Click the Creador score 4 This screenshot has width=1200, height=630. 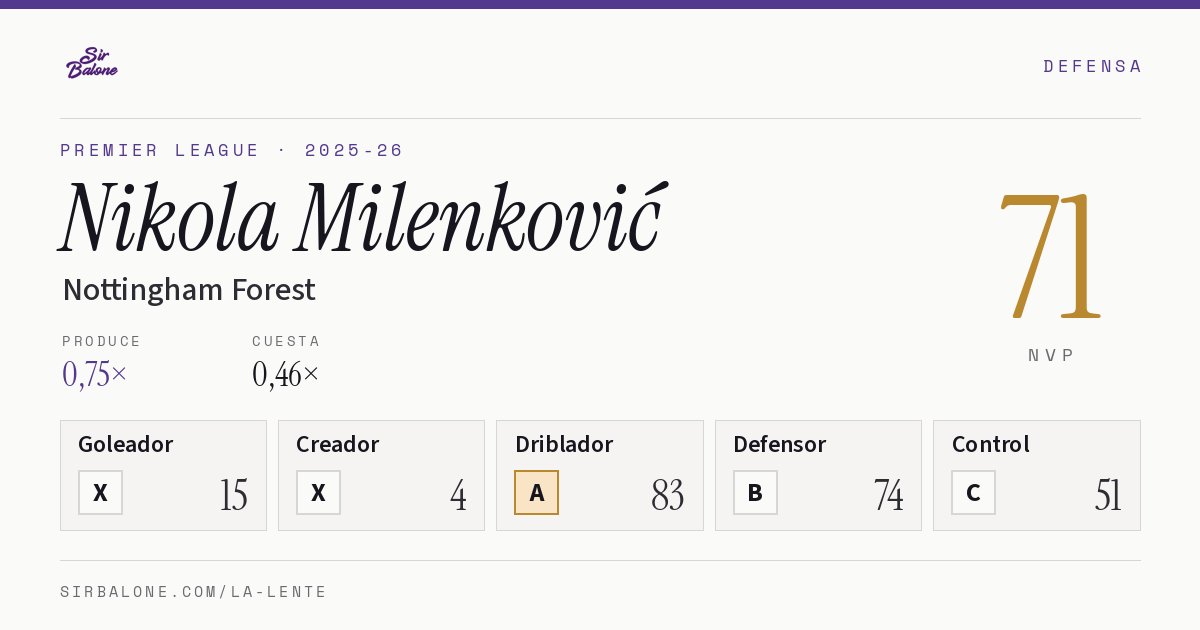click(458, 495)
